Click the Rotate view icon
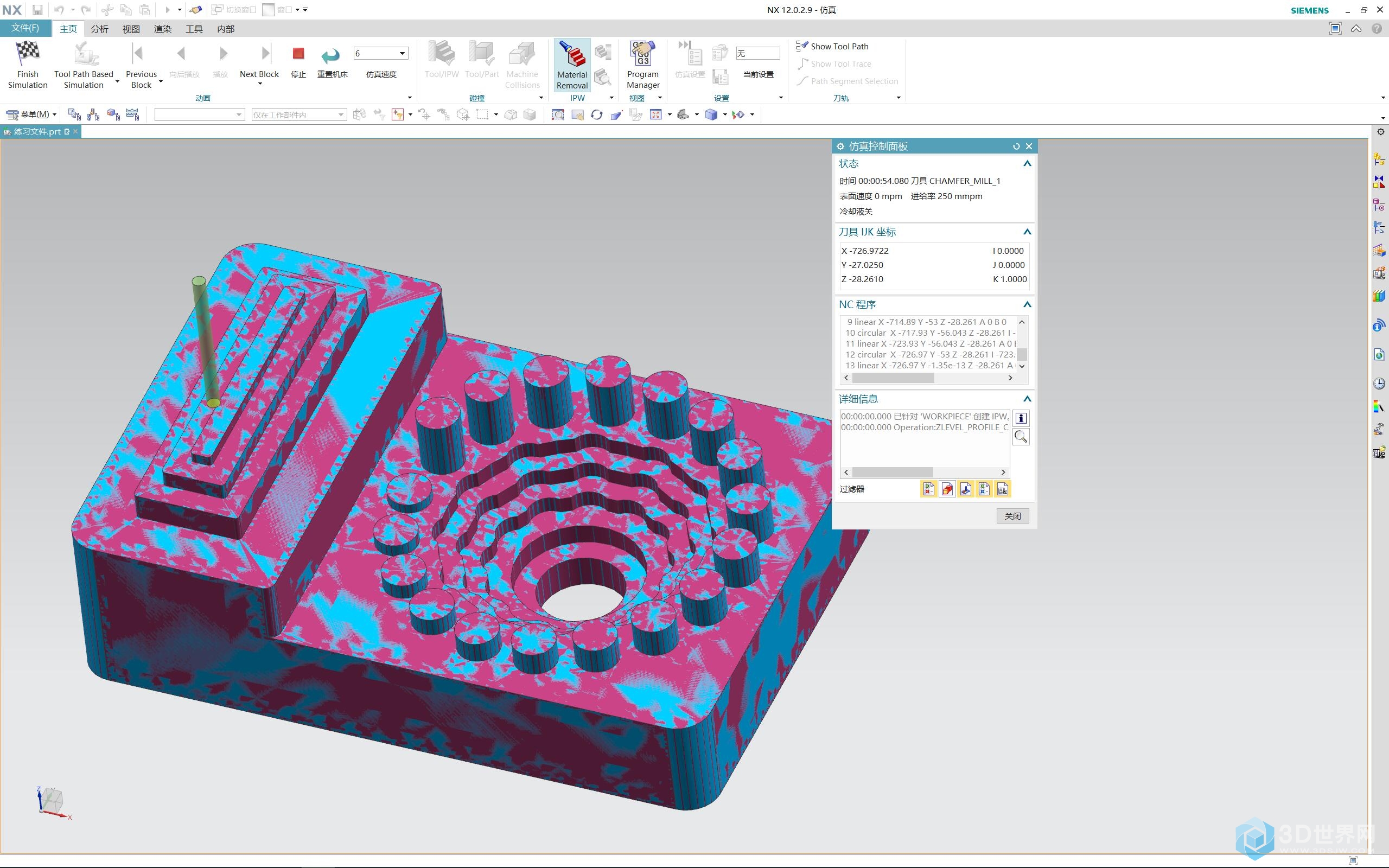 (596, 115)
